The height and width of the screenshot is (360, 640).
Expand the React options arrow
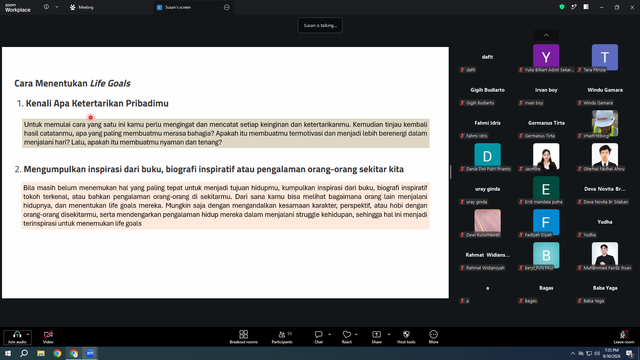tap(356, 334)
